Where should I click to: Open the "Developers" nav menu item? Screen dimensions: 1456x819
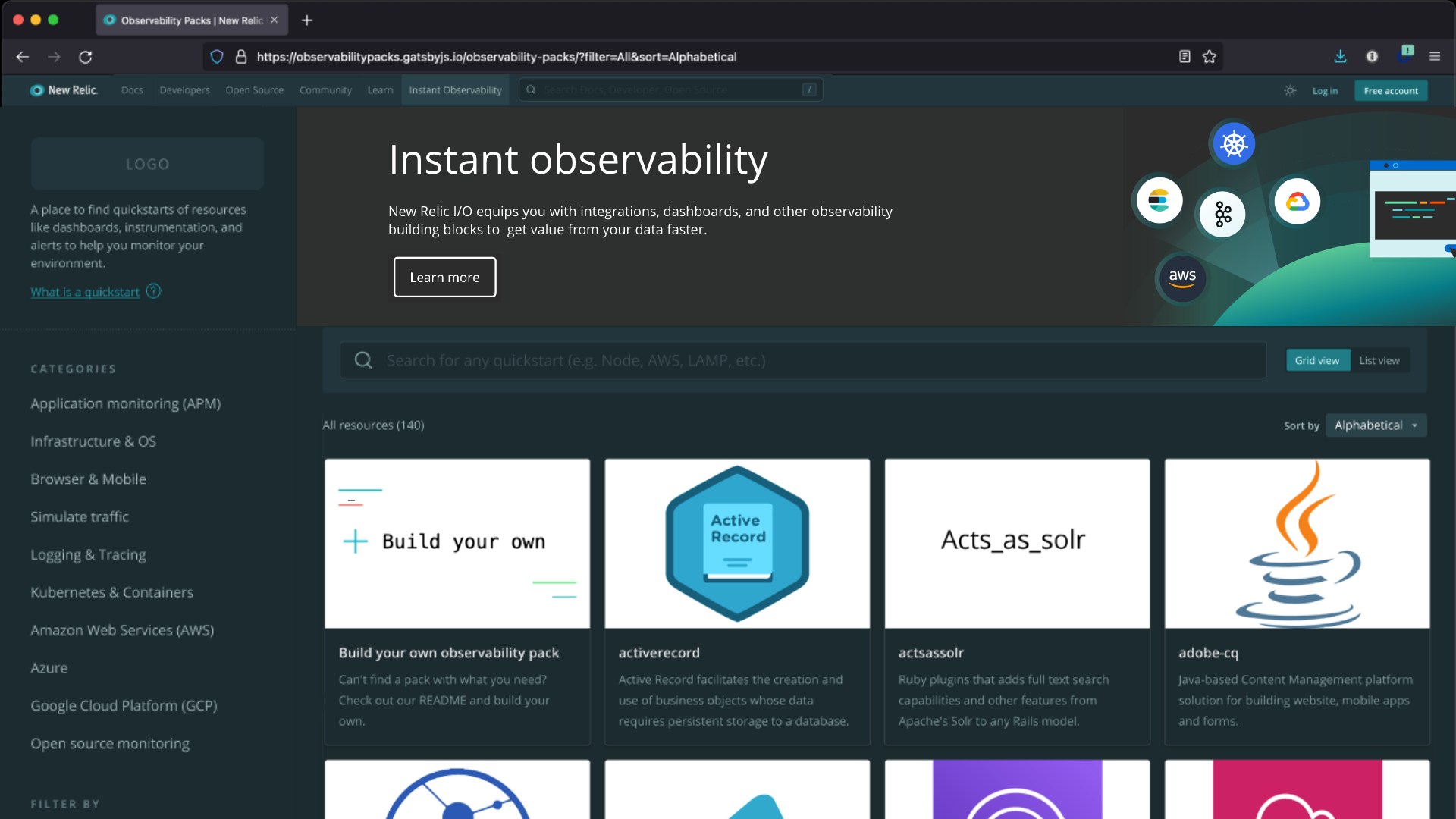(184, 89)
